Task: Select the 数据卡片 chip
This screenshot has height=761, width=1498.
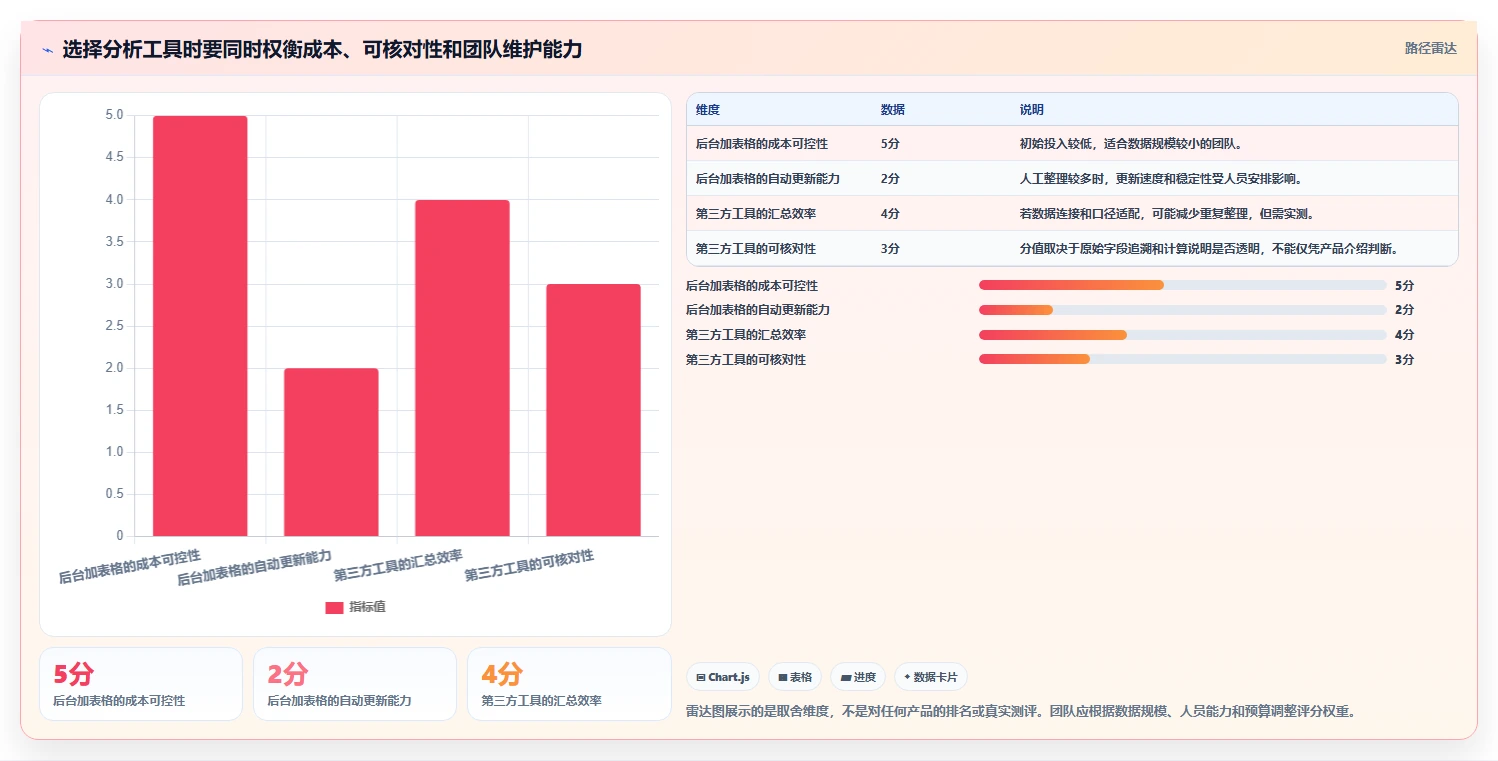Action: pyautogui.click(x=930, y=677)
